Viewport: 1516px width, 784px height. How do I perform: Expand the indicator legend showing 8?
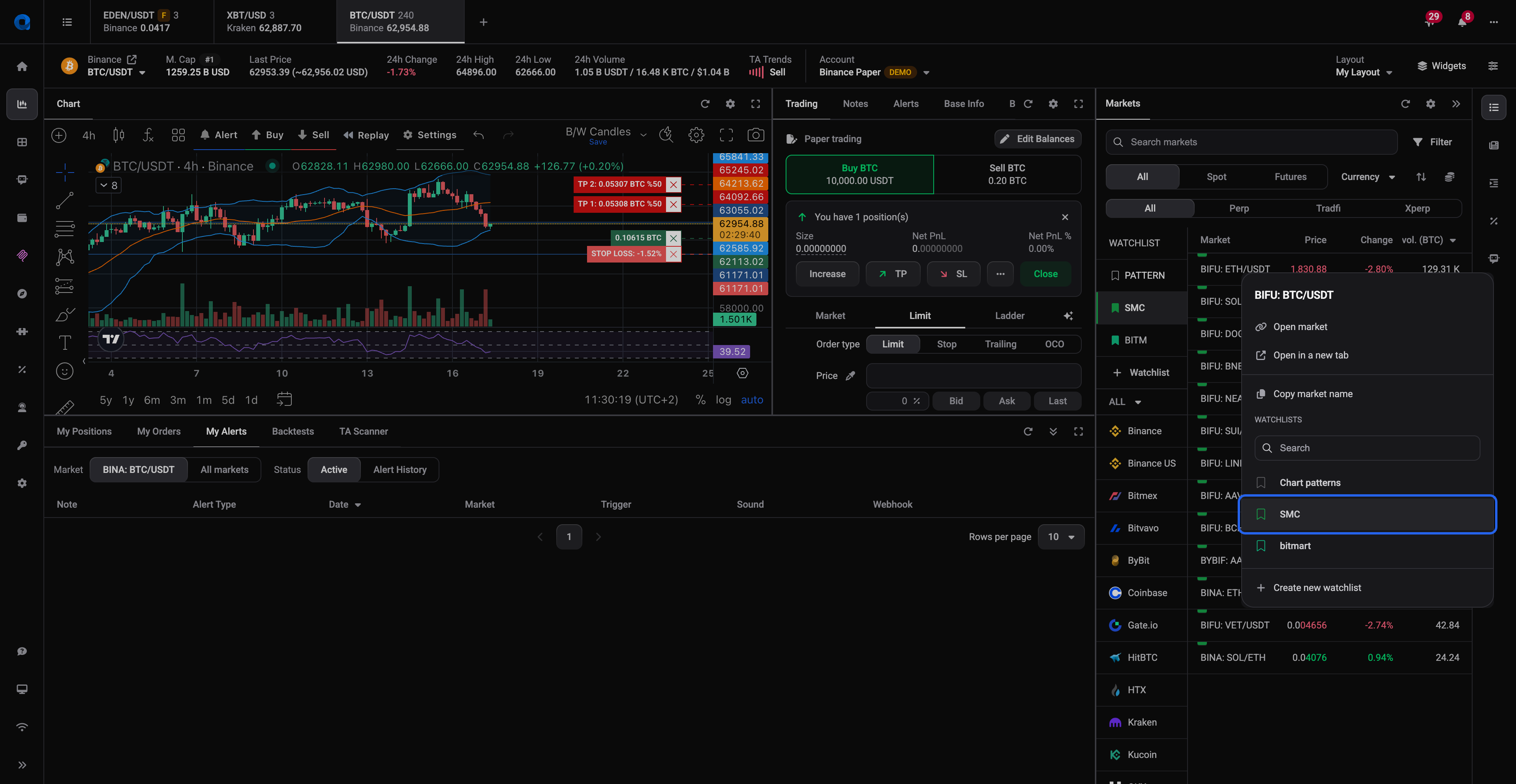(108, 186)
